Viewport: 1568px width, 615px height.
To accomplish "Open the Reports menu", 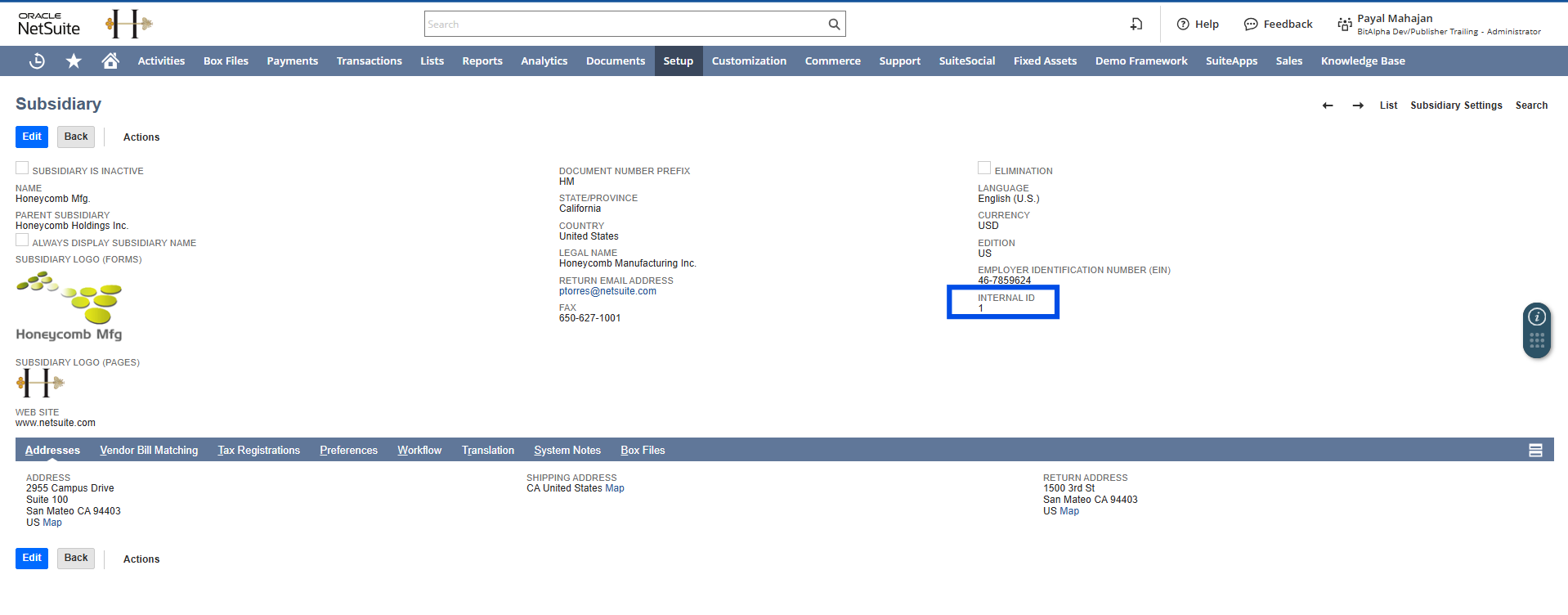I will [x=482, y=61].
